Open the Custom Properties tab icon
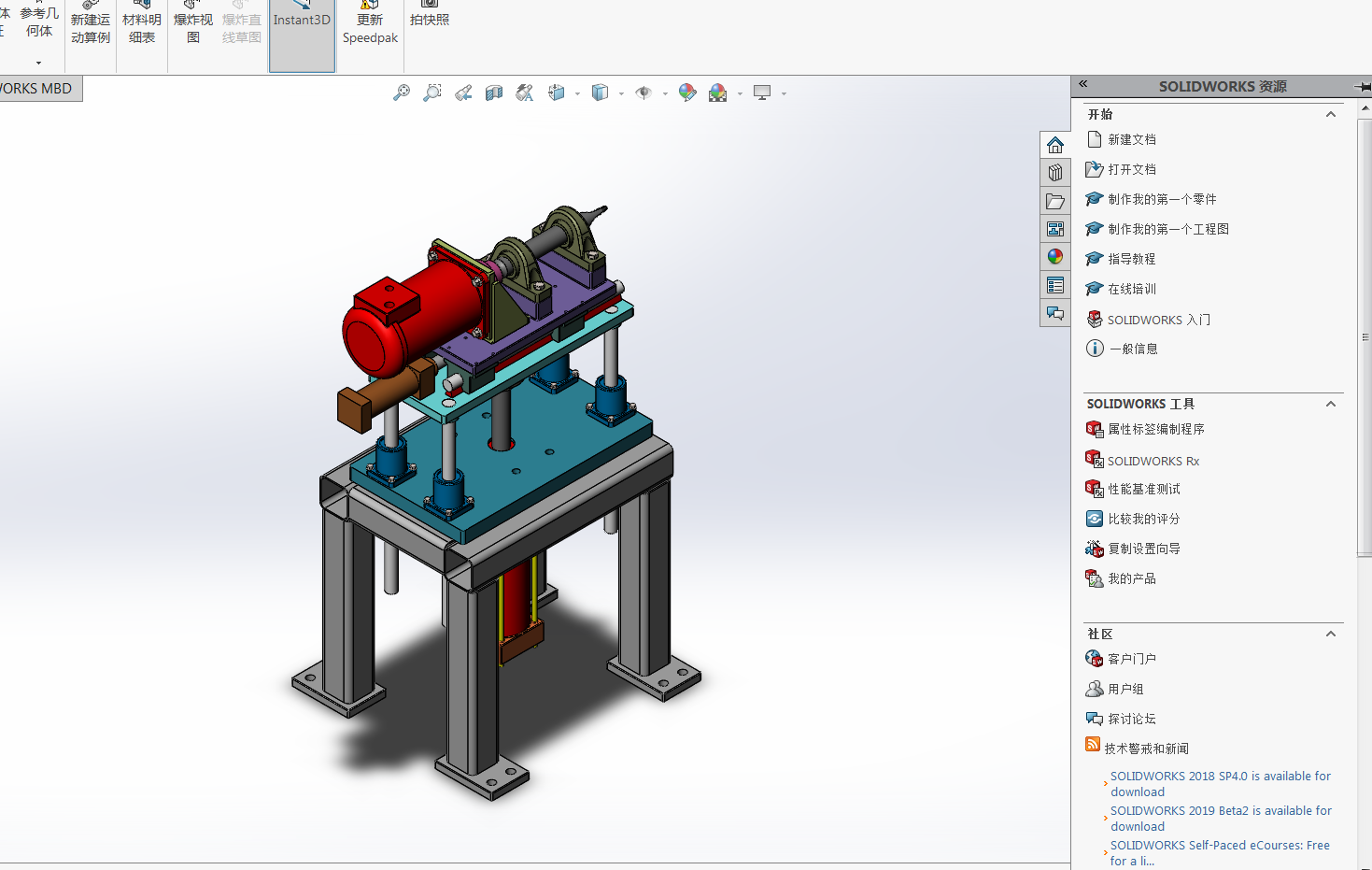This screenshot has height=870, width=1372. tap(1055, 285)
